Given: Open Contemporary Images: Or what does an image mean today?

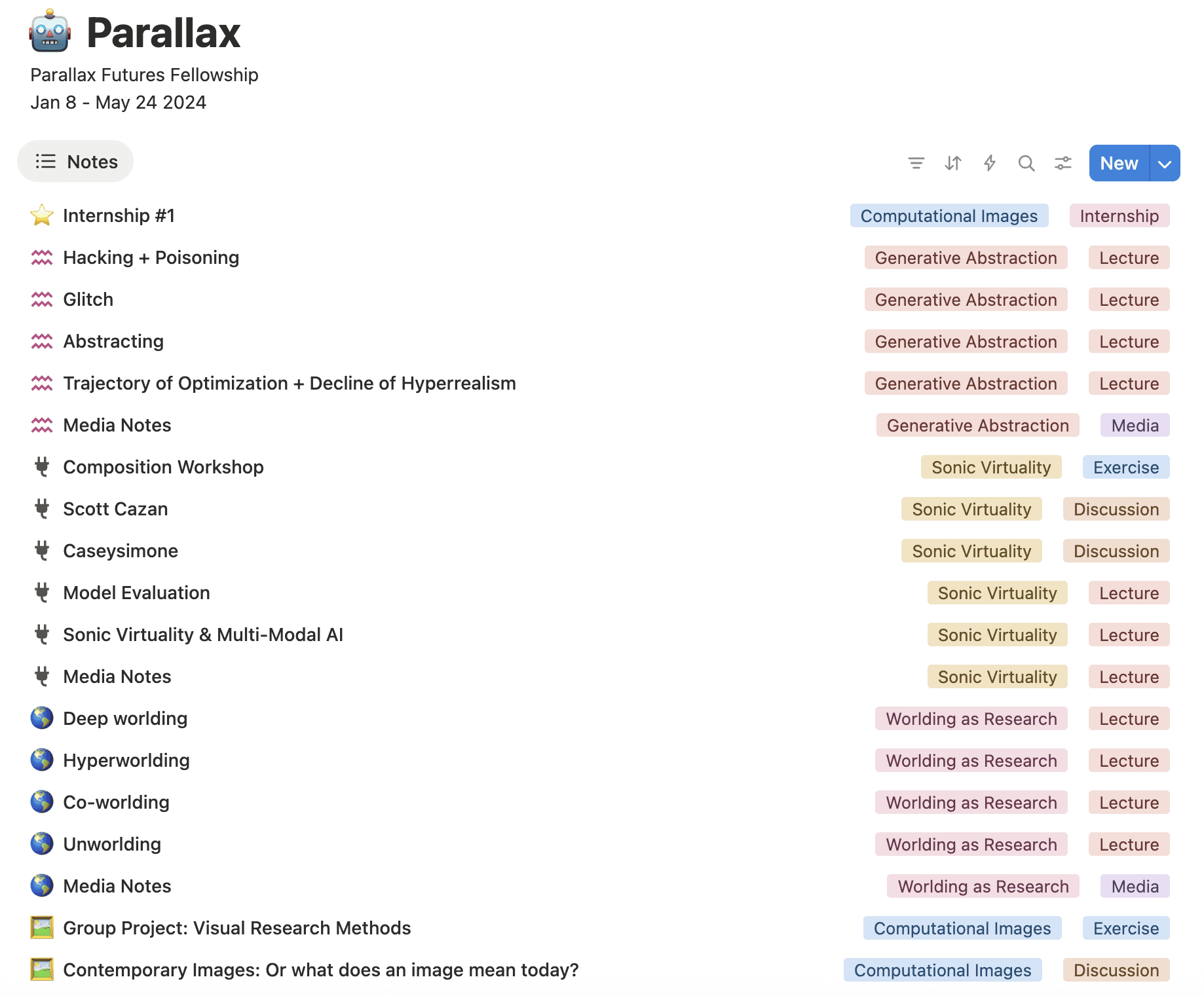Looking at the screenshot, I should pyautogui.click(x=321, y=970).
